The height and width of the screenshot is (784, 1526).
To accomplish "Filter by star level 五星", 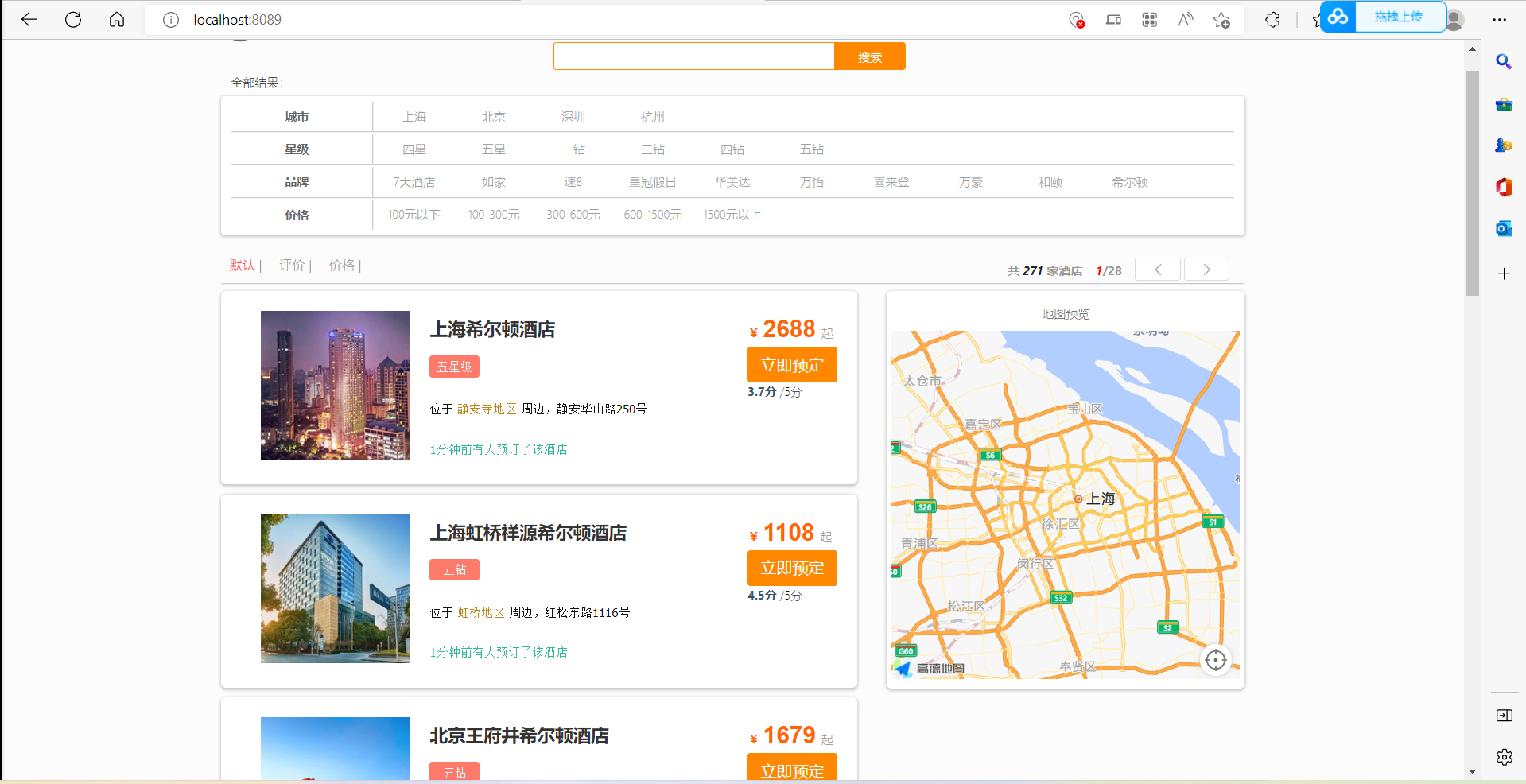I will click(x=494, y=149).
